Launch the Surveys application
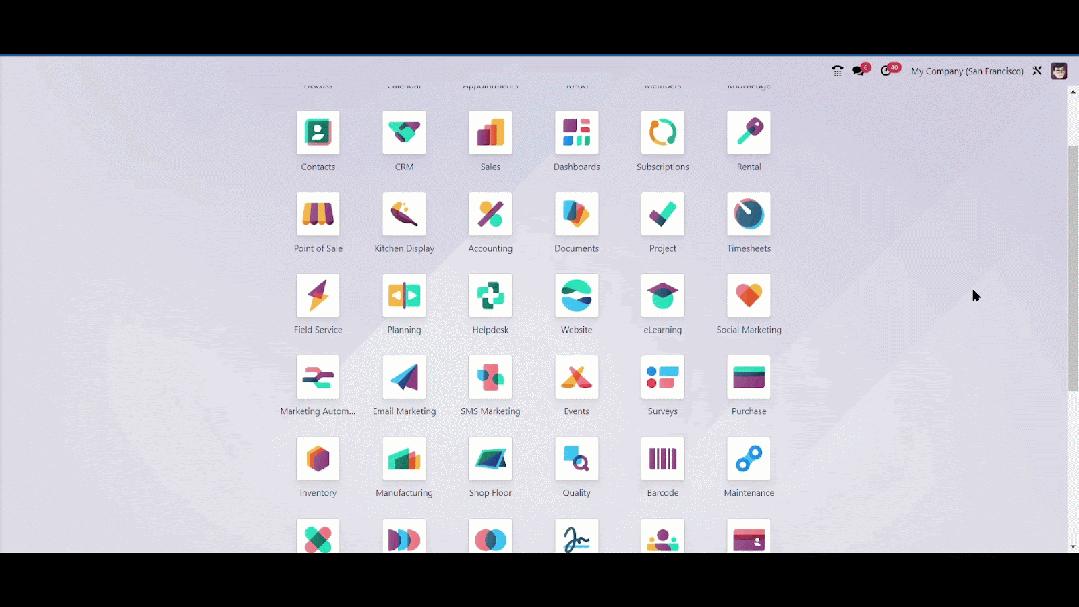 coord(662,377)
